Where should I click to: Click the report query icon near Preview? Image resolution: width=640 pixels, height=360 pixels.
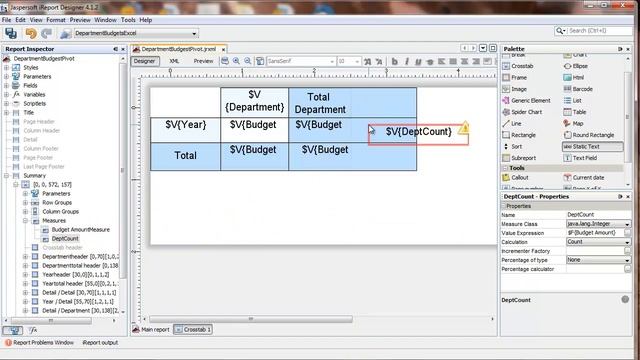pyautogui.click(x=260, y=61)
